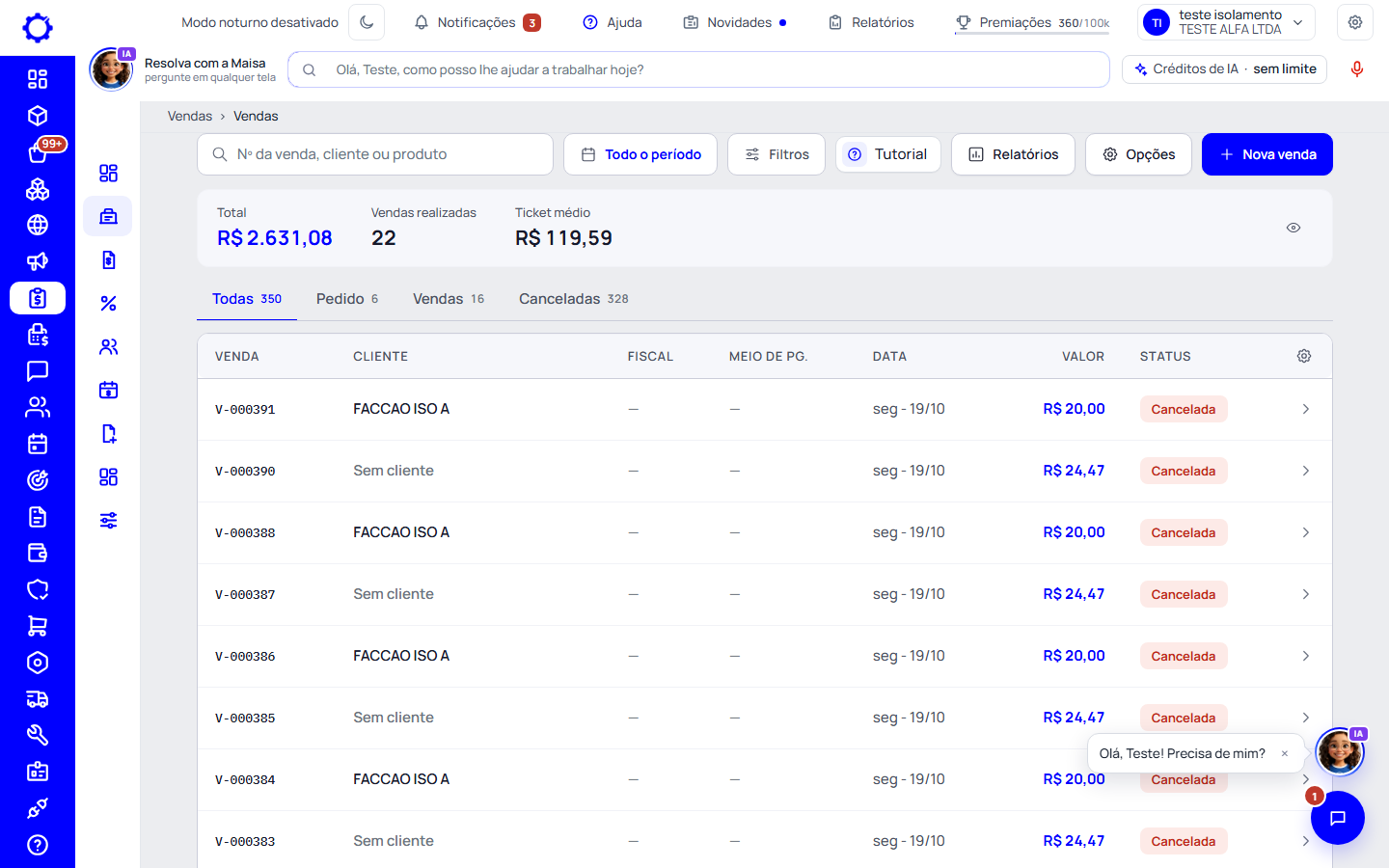The height and width of the screenshot is (868, 1389).
Task: Expand sale V-000388 row chevron
Action: [1306, 532]
